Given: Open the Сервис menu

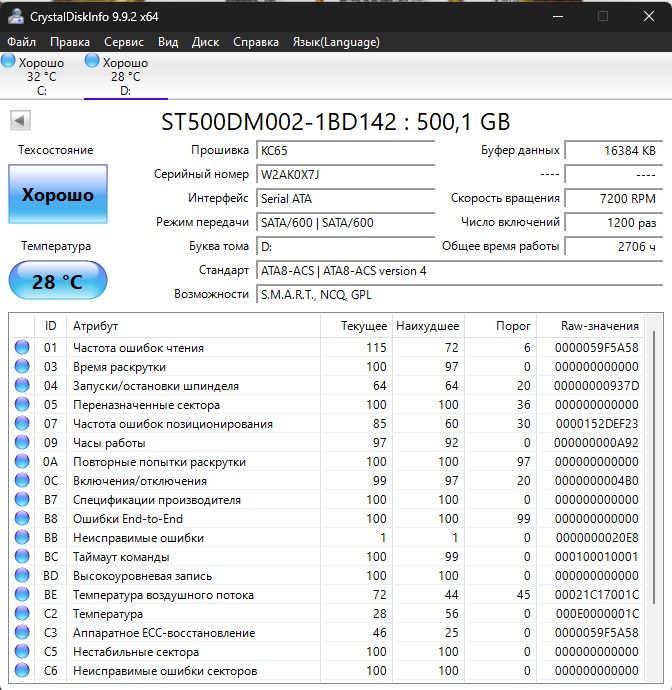Looking at the screenshot, I should 124,42.
